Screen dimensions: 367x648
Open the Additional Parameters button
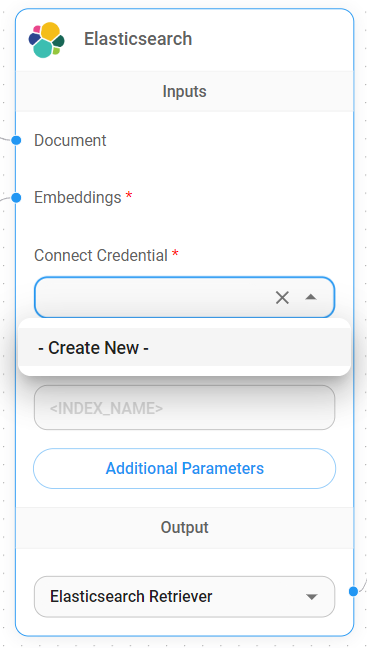[x=184, y=469]
